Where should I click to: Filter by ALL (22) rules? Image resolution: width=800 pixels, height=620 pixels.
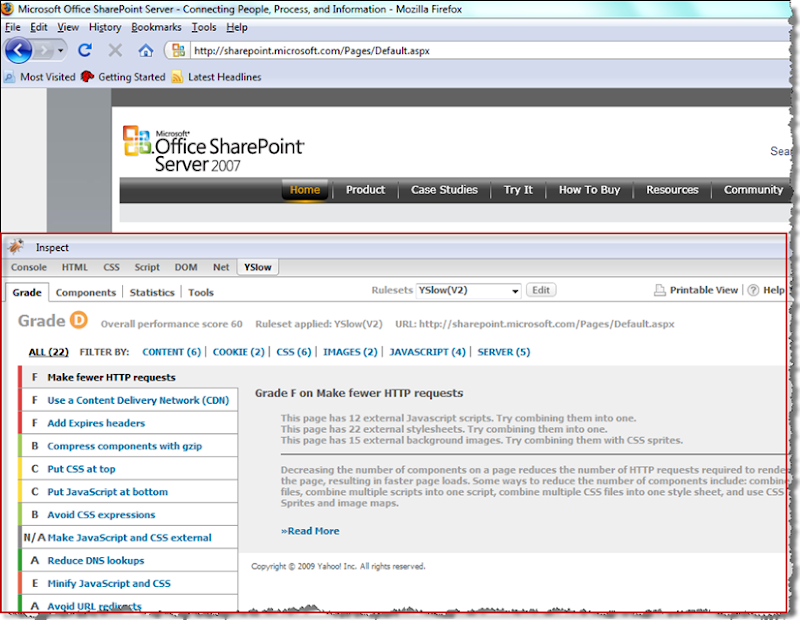(48, 352)
